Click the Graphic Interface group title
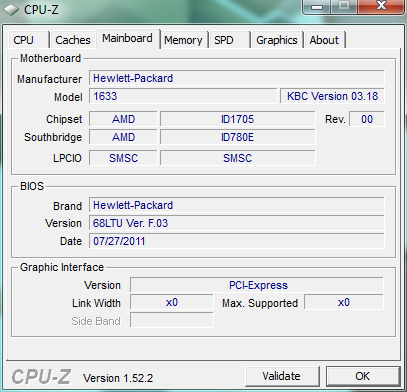 pos(62,267)
